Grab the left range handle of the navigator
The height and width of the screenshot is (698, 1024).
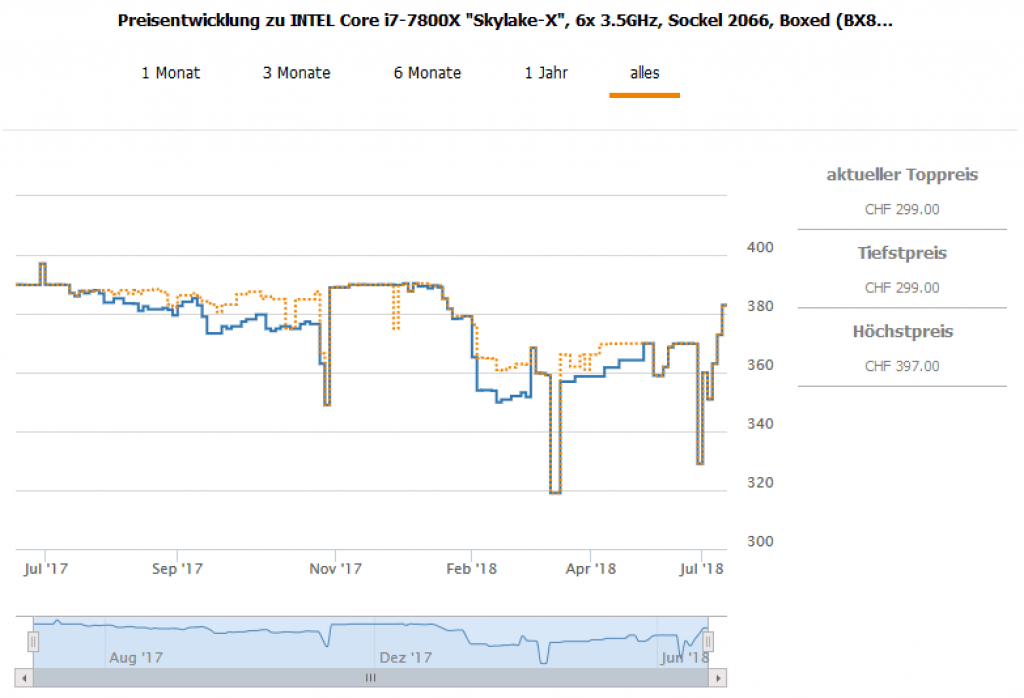tap(33, 642)
